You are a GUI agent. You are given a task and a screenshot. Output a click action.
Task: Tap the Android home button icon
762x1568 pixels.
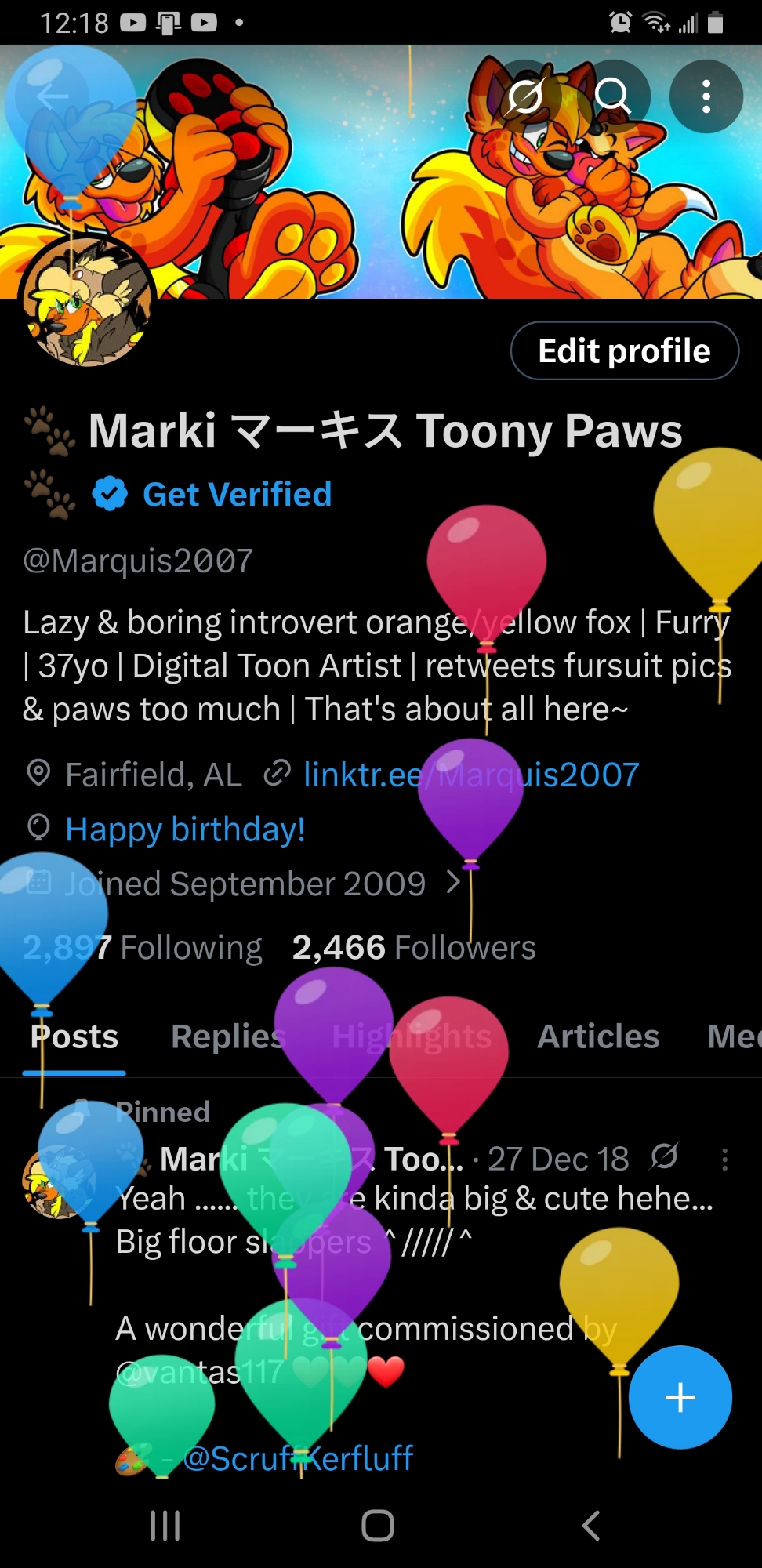pyautogui.click(x=378, y=1526)
